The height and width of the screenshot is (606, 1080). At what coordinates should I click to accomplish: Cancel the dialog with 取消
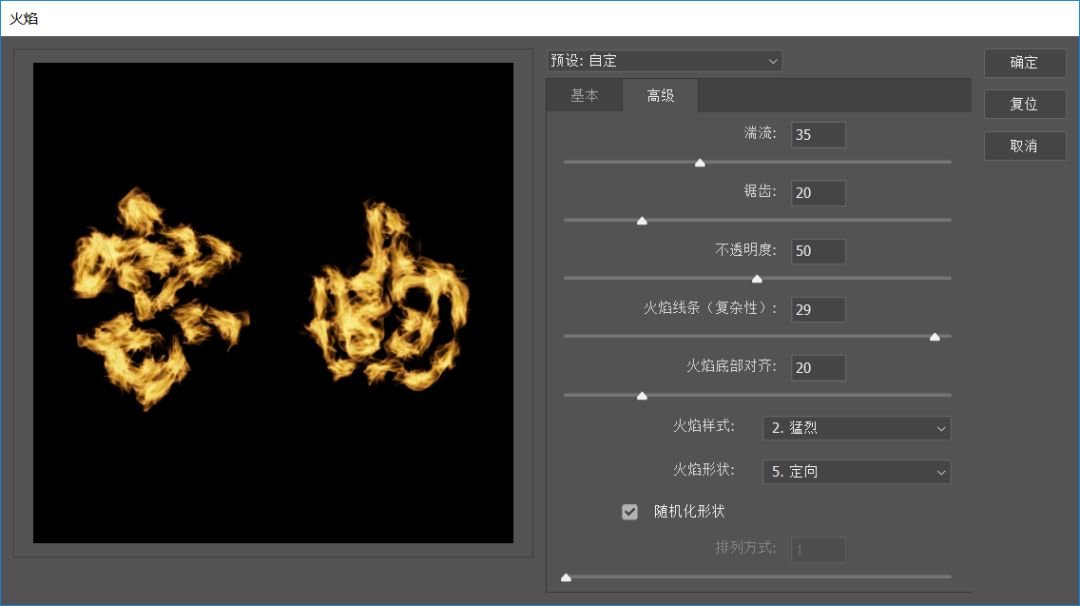(1024, 146)
